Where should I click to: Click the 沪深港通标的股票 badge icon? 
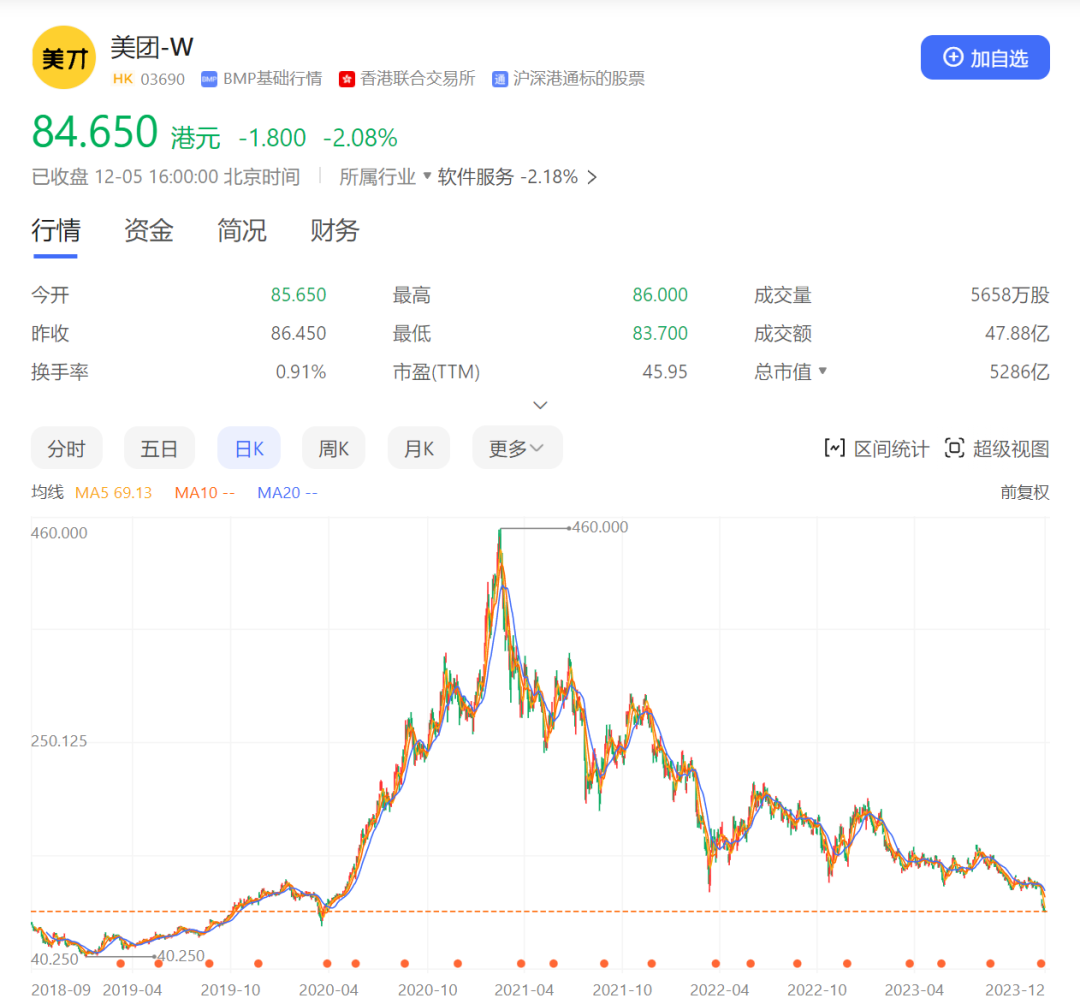pyautogui.click(x=500, y=79)
